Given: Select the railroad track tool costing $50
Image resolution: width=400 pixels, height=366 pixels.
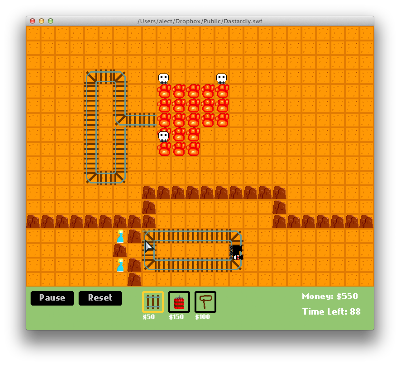Looking at the screenshot, I should pyautogui.click(x=153, y=302).
